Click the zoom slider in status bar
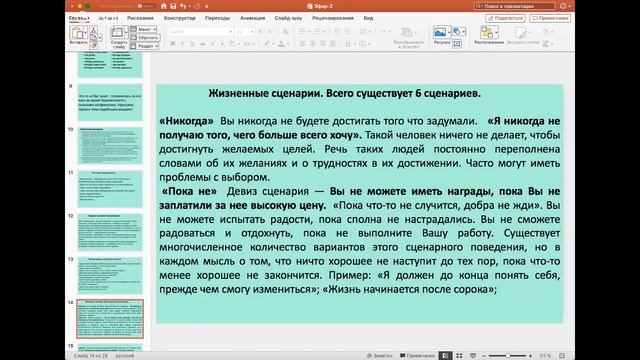 507,356
